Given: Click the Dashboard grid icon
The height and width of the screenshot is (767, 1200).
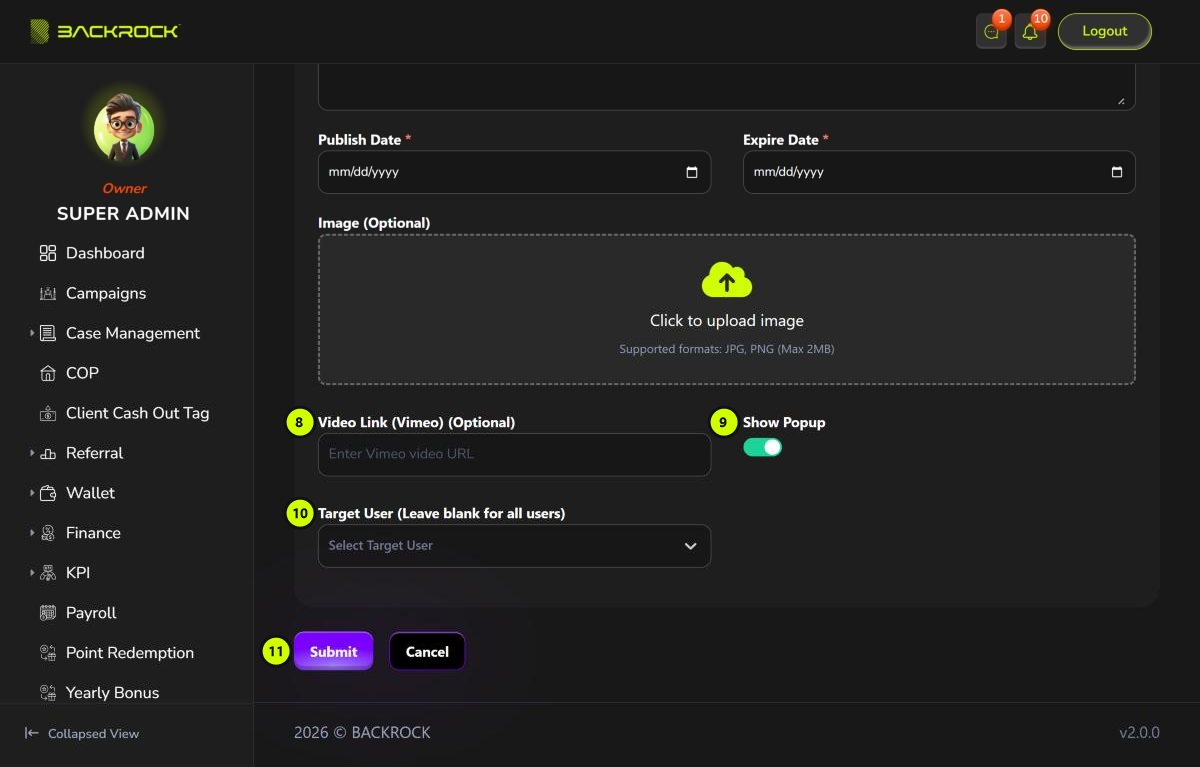Looking at the screenshot, I should point(48,253).
